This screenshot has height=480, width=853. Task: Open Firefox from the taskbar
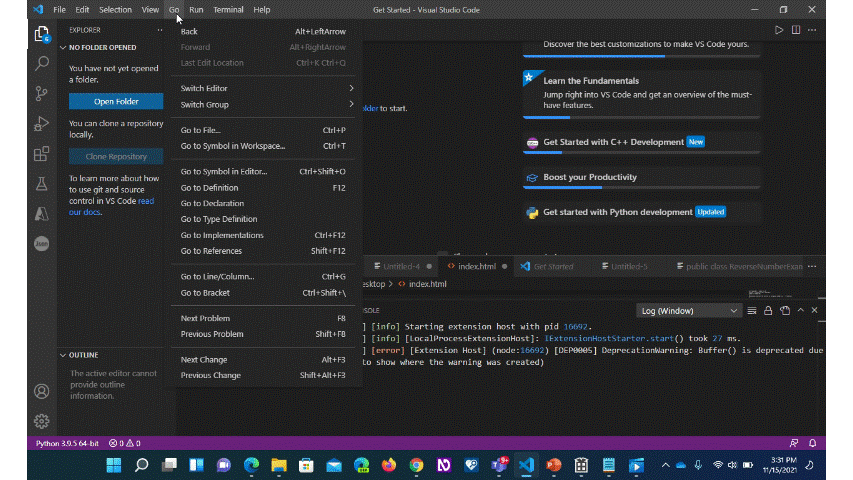(389, 465)
